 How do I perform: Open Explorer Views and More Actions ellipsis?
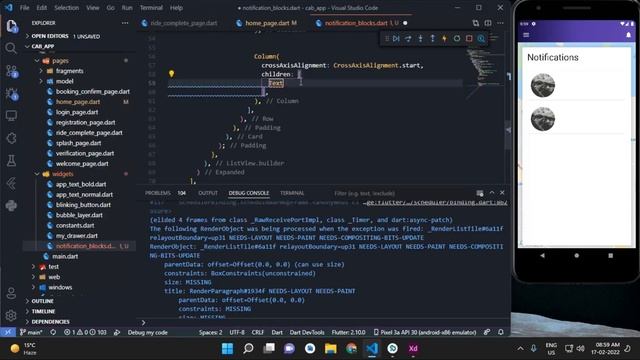click(x=125, y=23)
